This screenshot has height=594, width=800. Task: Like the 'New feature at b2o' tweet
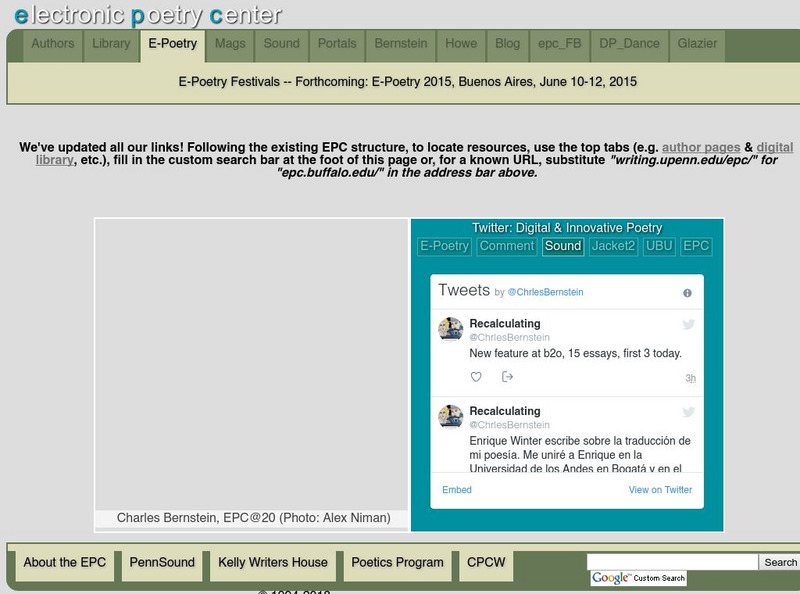pos(476,377)
